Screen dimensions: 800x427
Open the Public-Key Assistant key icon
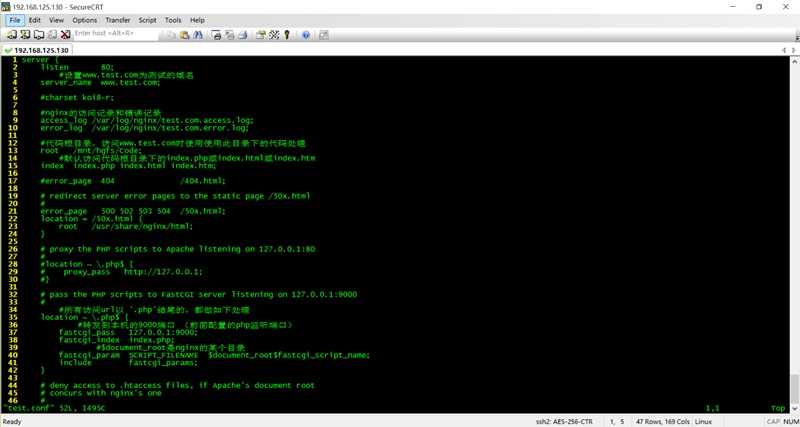[x=287, y=35]
